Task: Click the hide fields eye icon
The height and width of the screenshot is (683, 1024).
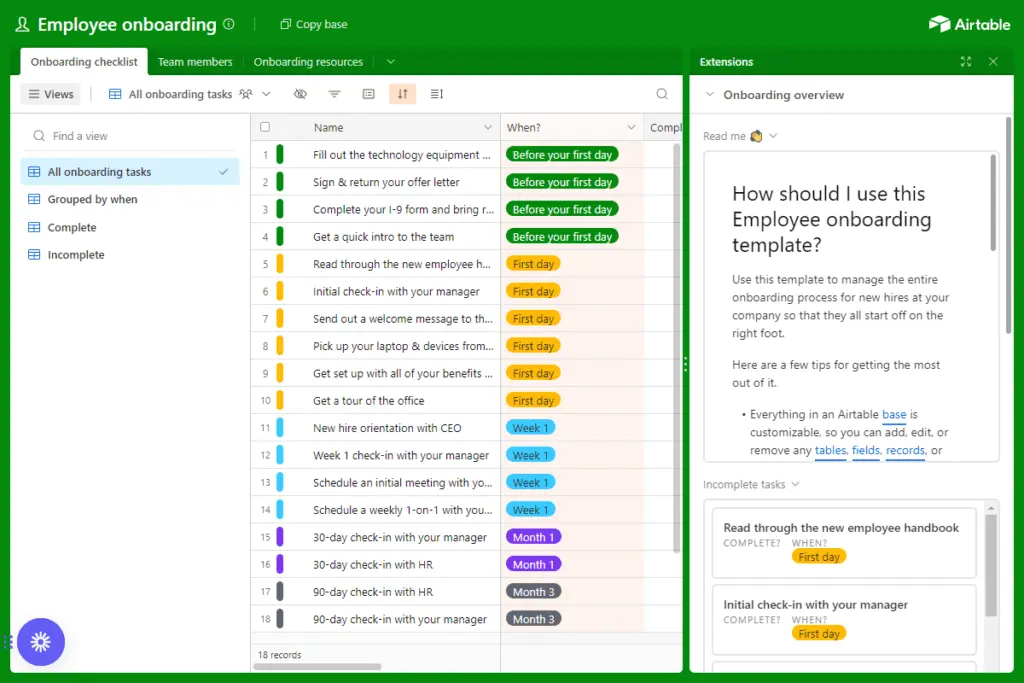Action: [300, 94]
